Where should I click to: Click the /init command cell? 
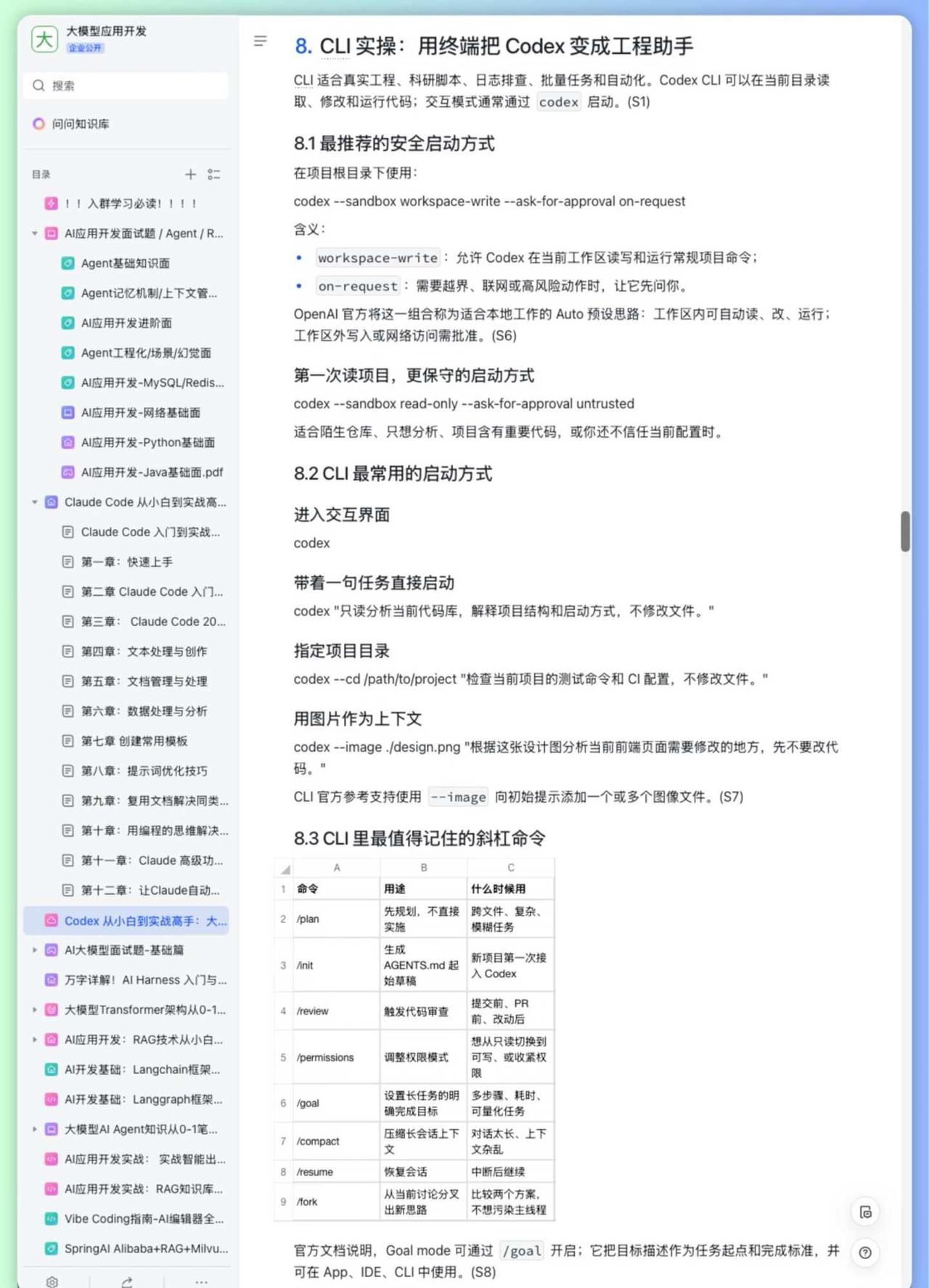point(336,965)
